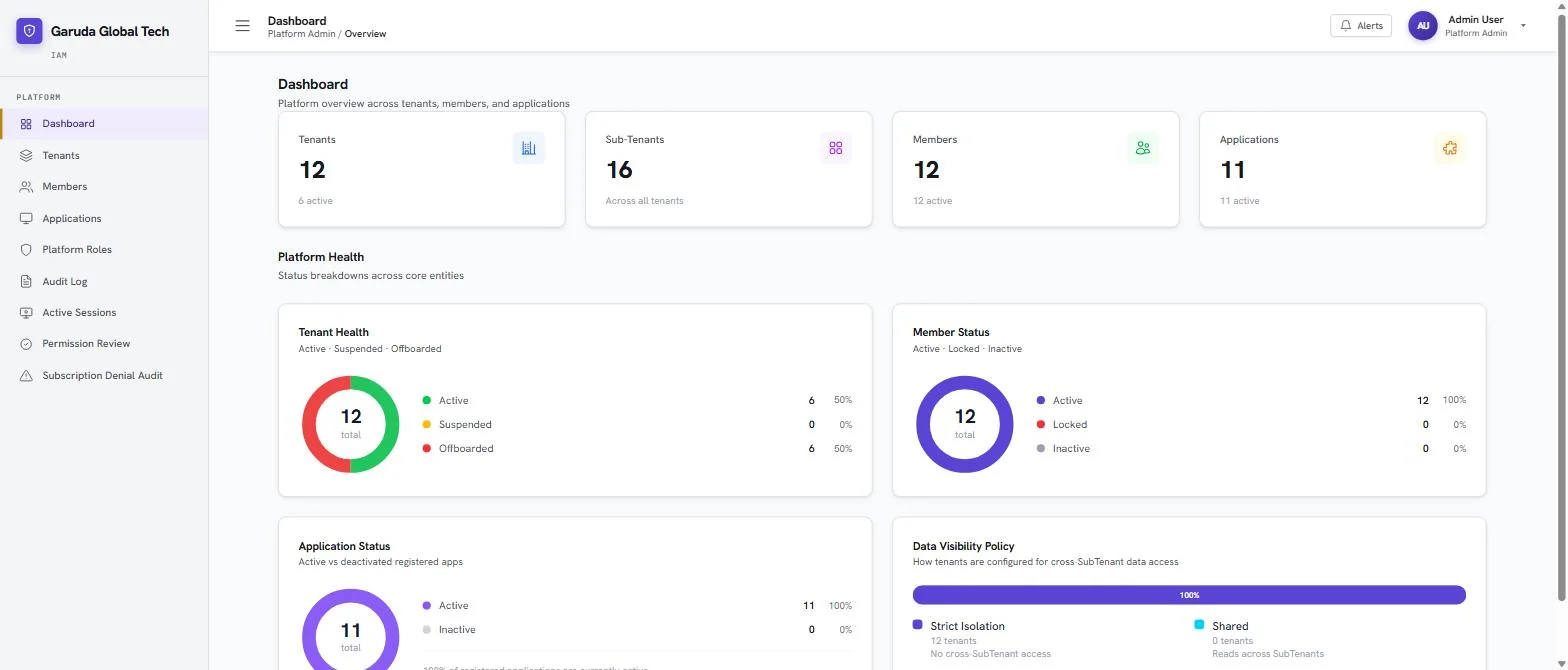
Task: Click the "Offboarded" legend label
Action: pos(466,449)
